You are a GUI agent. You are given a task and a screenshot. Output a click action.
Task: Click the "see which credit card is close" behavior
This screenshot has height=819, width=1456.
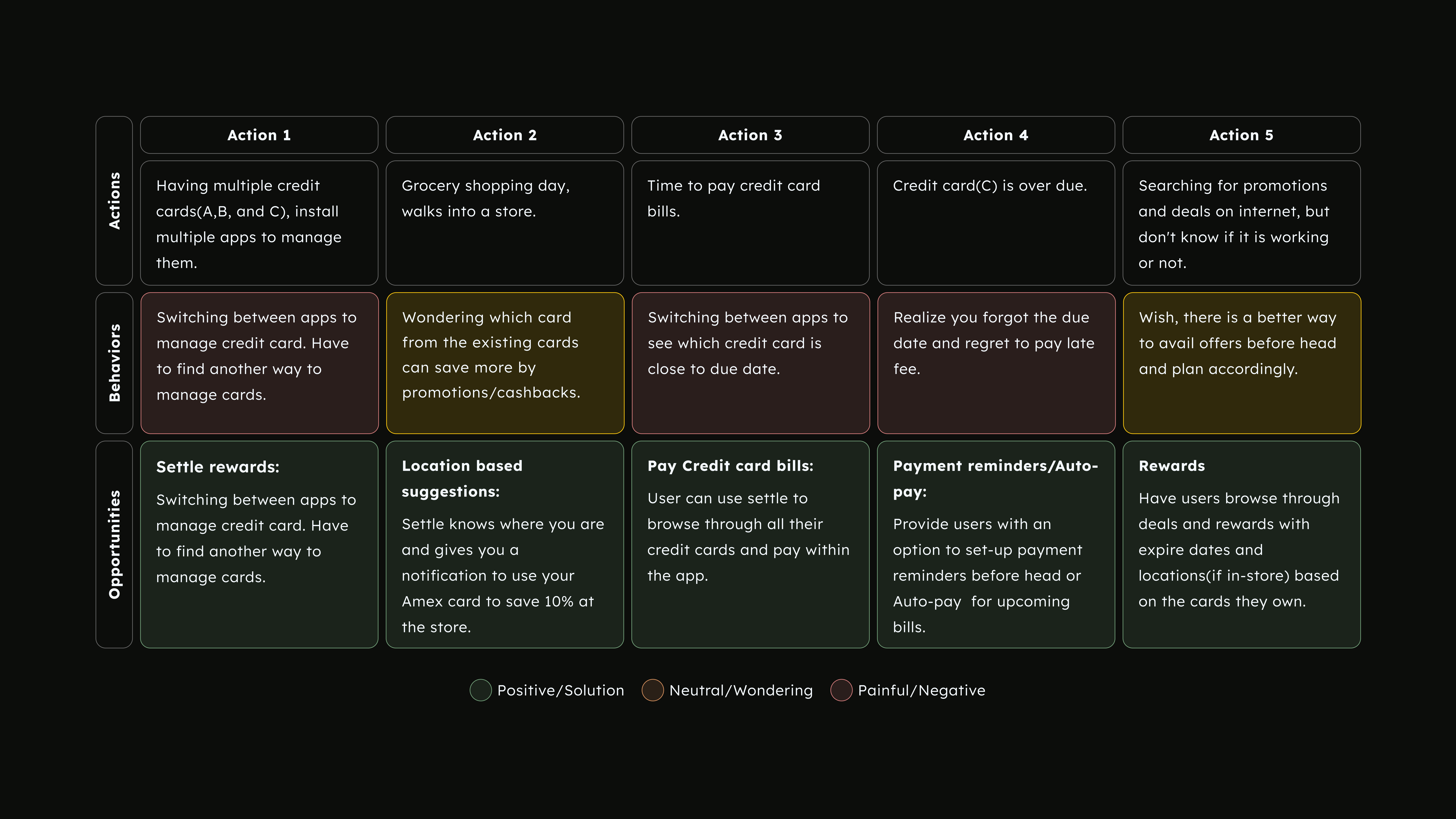coord(751,363)
